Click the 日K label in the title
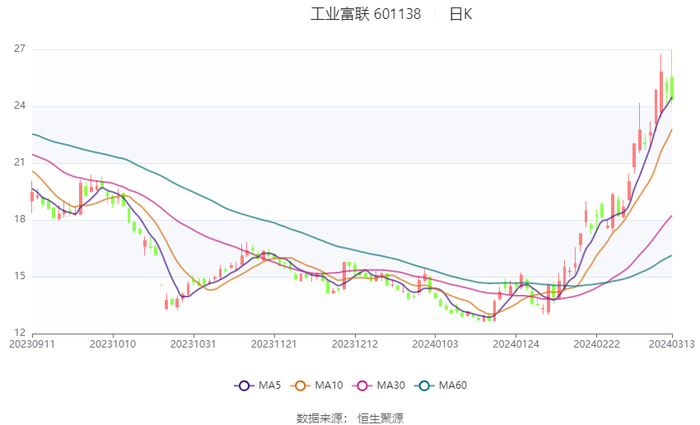700x425 pixels. click(460, 14)
